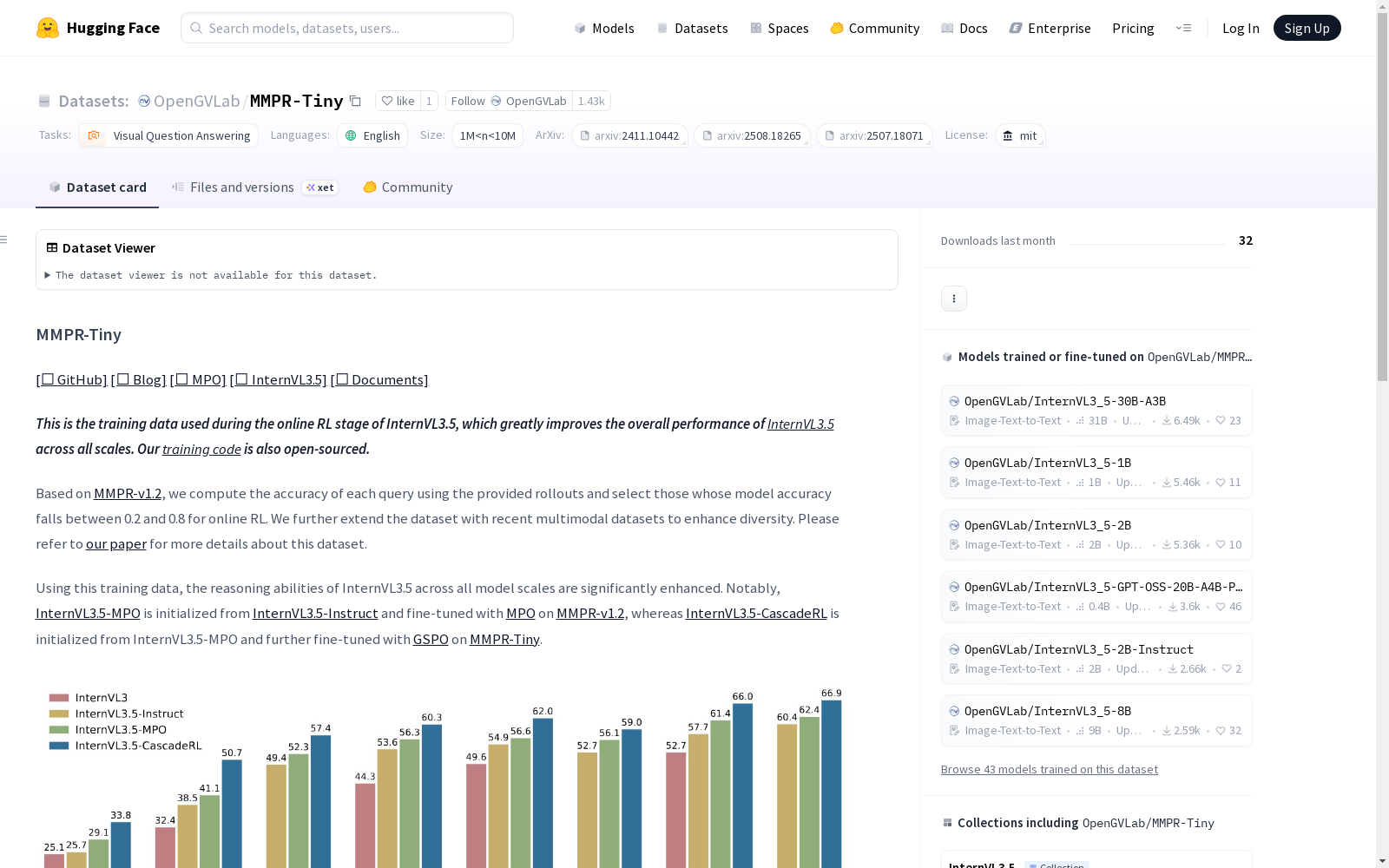Open the arxiv:2507.18071 paper tag
1389x868 pixels.
[874, 135]
